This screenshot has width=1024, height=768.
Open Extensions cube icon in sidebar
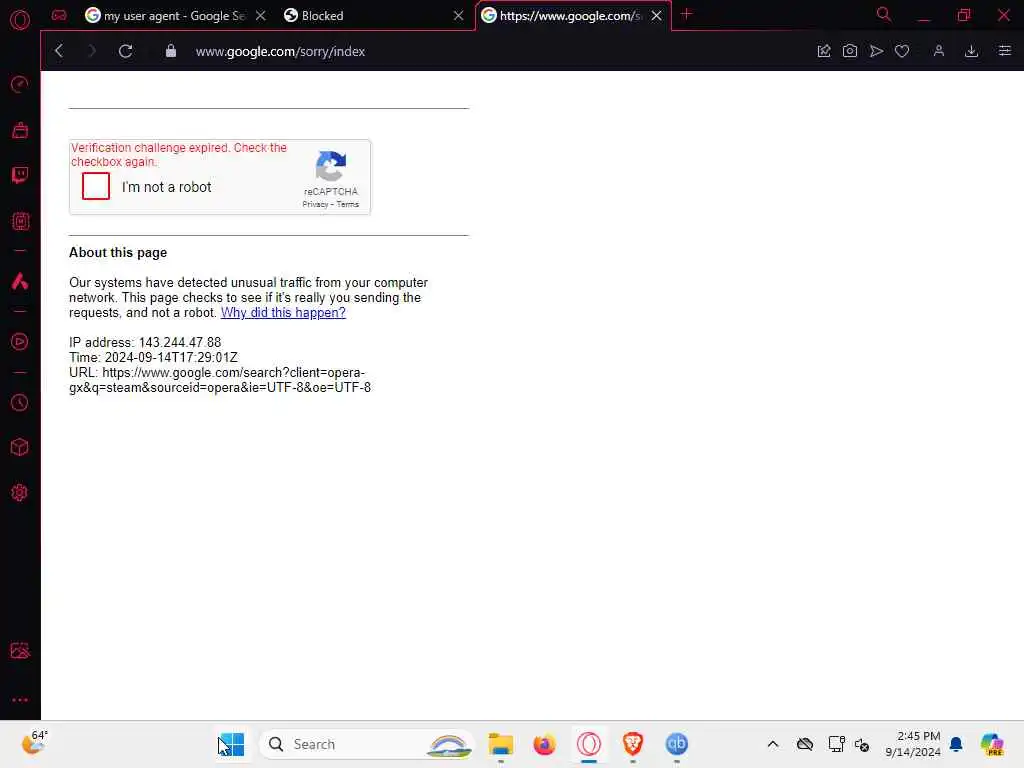[20, 447]
